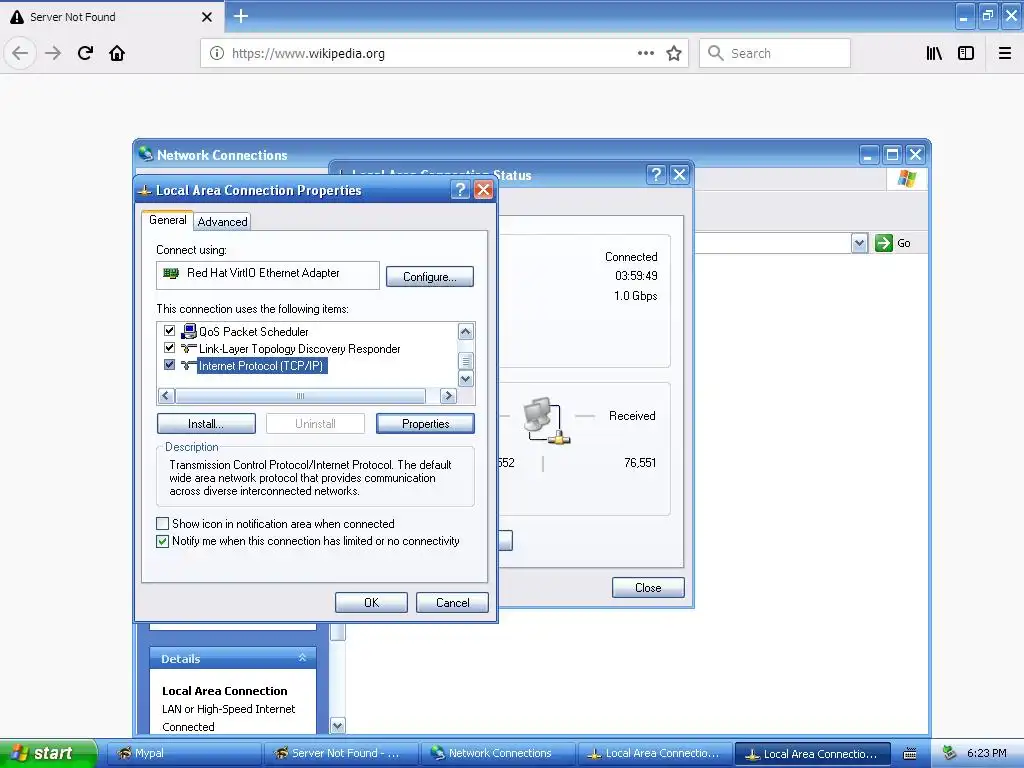1024x768 pixels.
Task: Go forward with the browser forward arrow
Action: [x=53, y=53]
